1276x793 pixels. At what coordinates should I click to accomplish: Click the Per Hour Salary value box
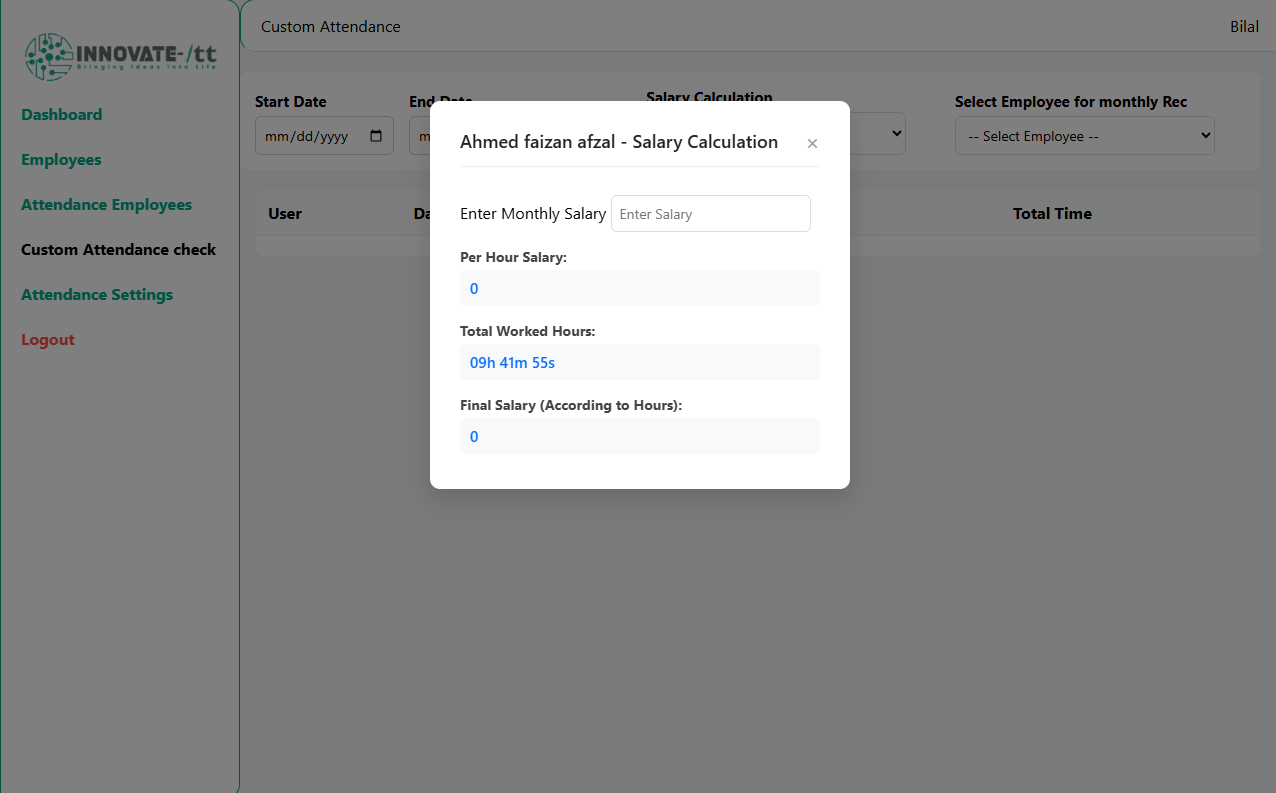pyautogui.click(x=639, y=289)
